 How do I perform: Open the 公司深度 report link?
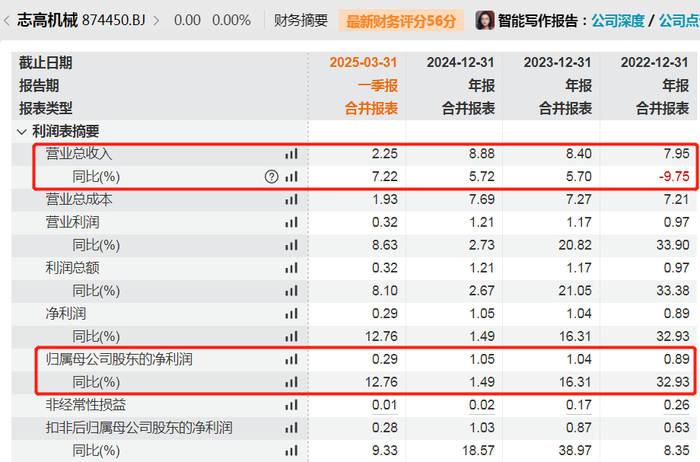(618, 21)
